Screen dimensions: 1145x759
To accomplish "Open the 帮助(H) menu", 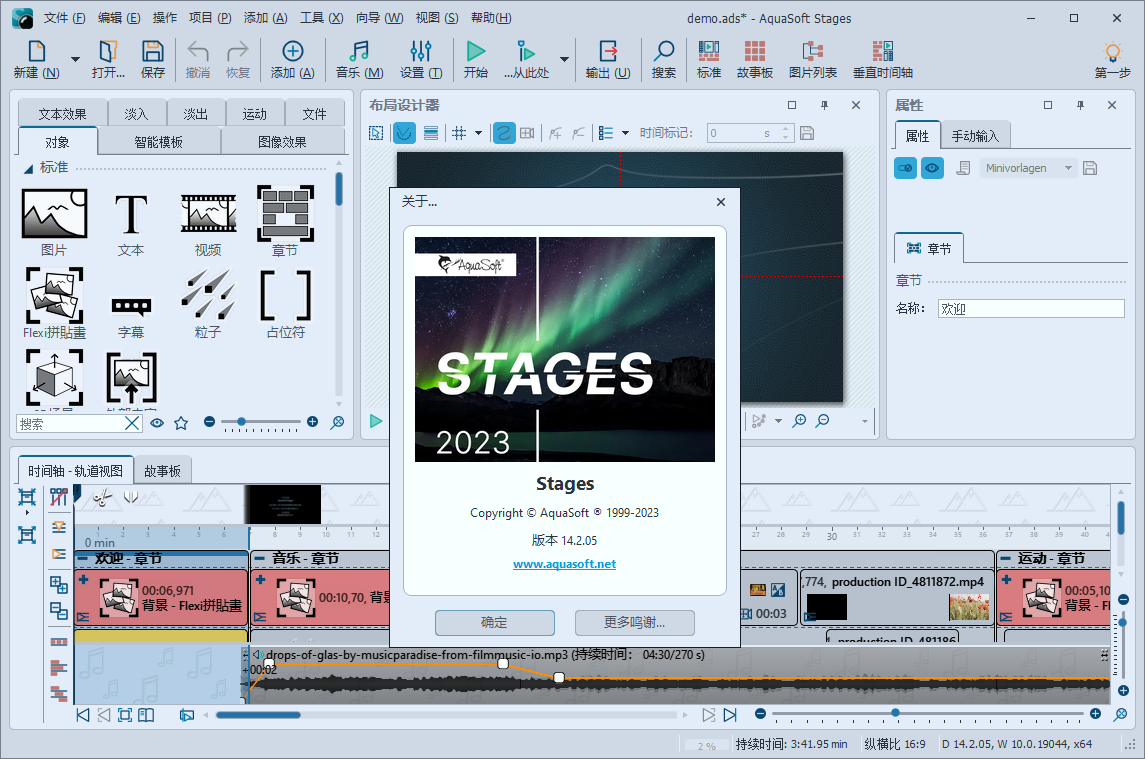I will point(491,18).
